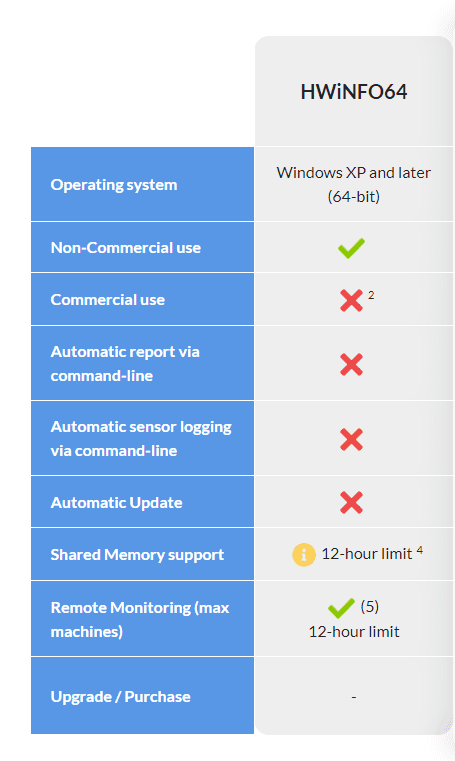The image size is (455, 761).
Task: Open footnote 4 after 12-hour limit
Action: [420, 550]
